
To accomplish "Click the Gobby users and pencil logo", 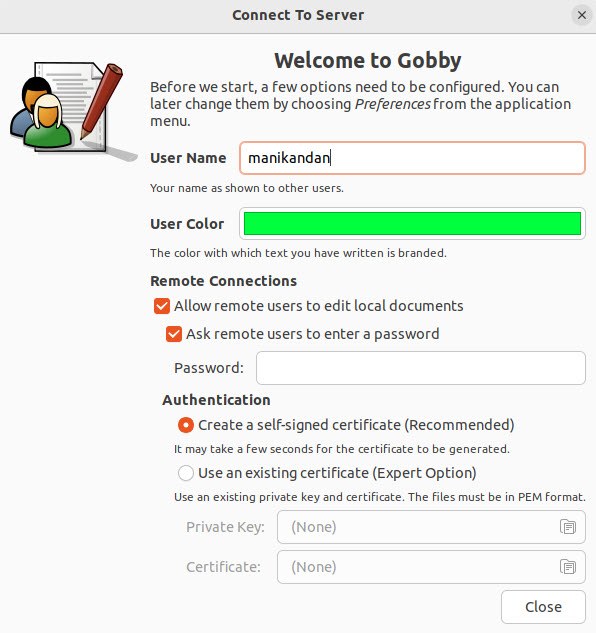I will coord(72,111).
